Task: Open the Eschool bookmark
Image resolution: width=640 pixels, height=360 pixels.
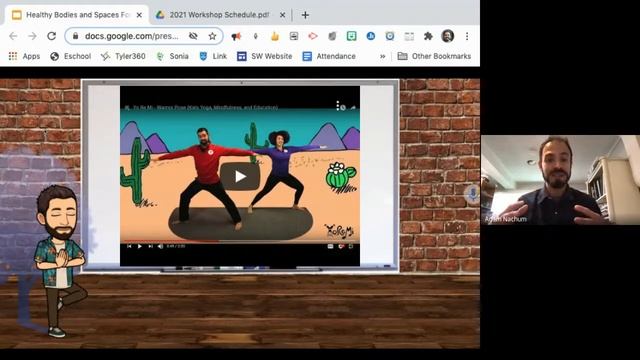Action: point(70,56)
